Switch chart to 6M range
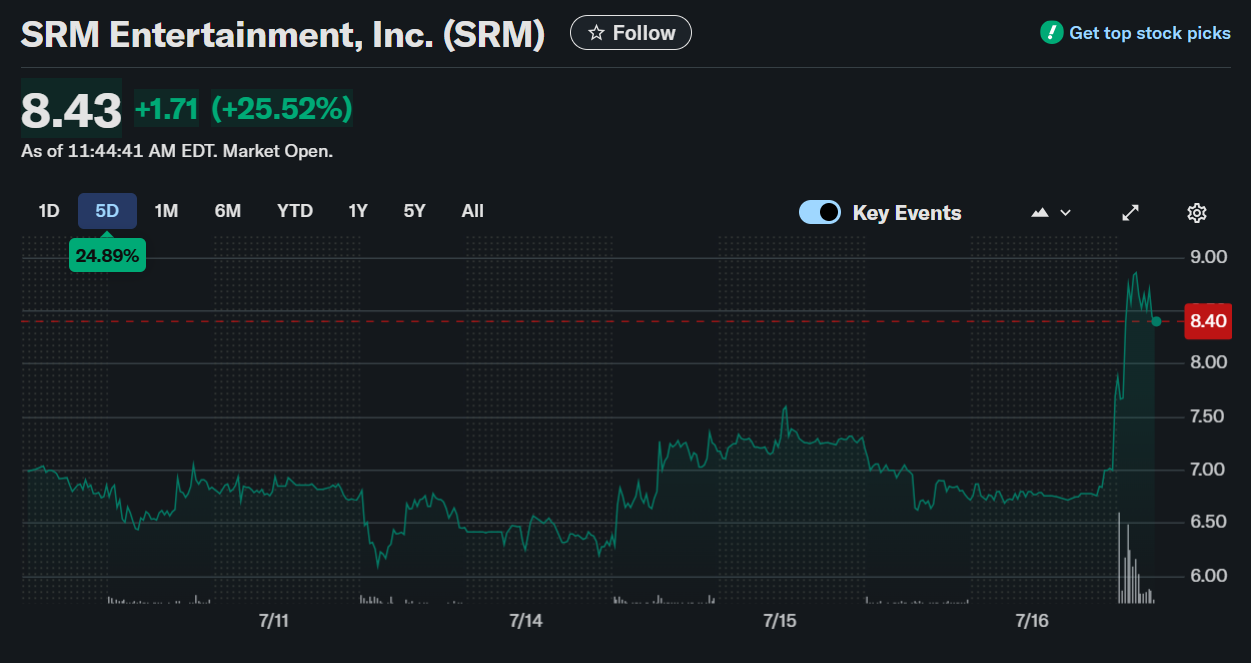The width and height of the screenshot is (1251, 663). pyautogui.click(x=227, y=211)
